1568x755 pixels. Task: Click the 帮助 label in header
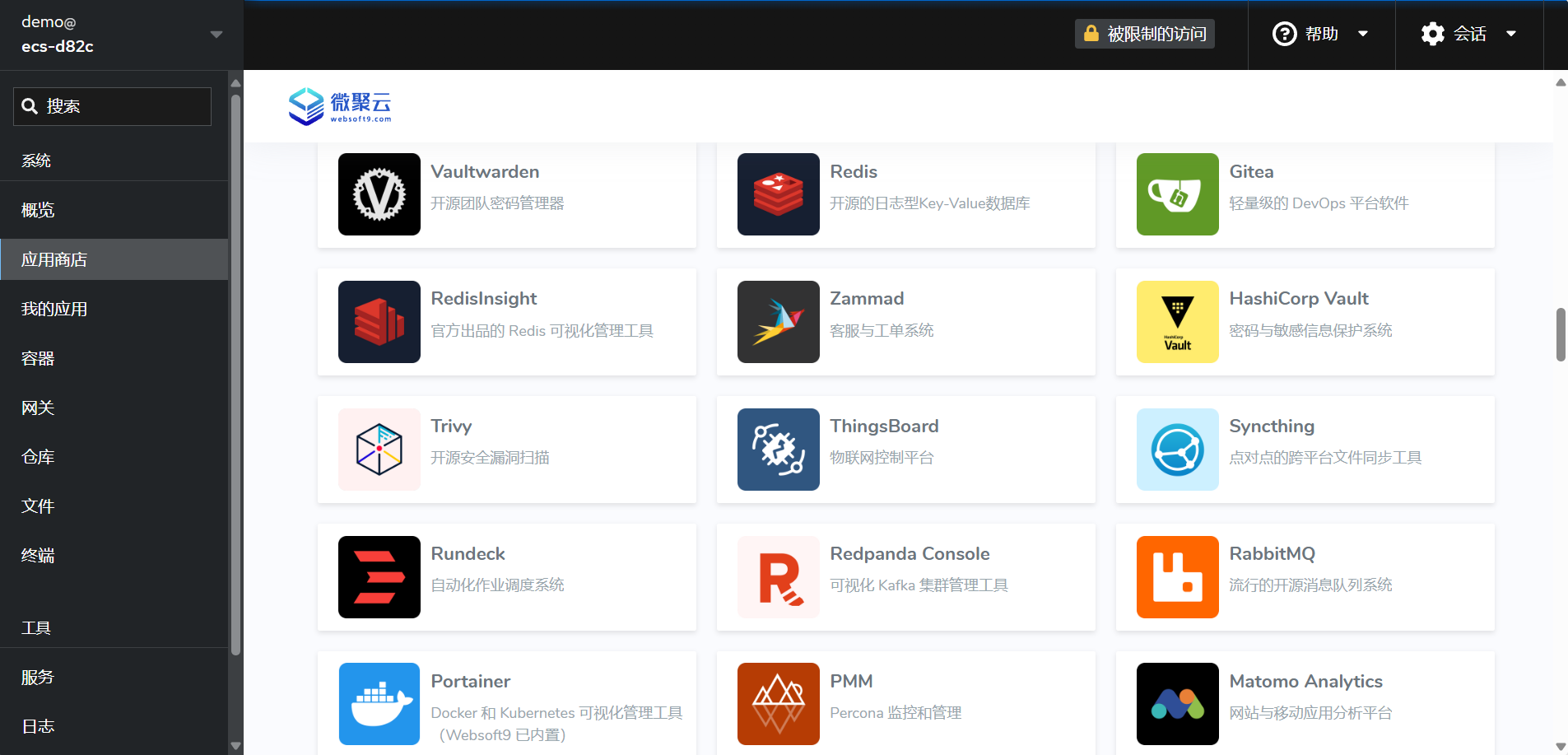pyautogui.click(x=1322, y=34)
